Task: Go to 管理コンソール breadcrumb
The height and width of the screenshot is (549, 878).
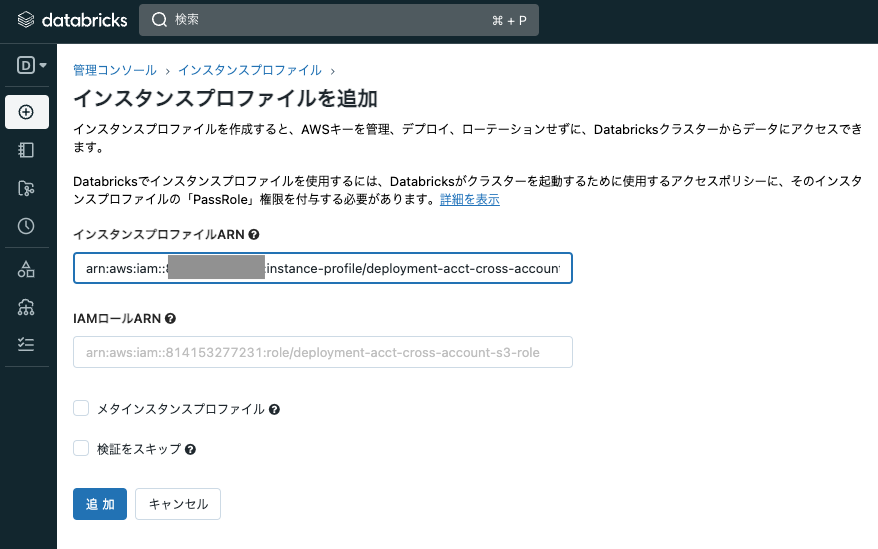Action: click(x=115, y=70)
